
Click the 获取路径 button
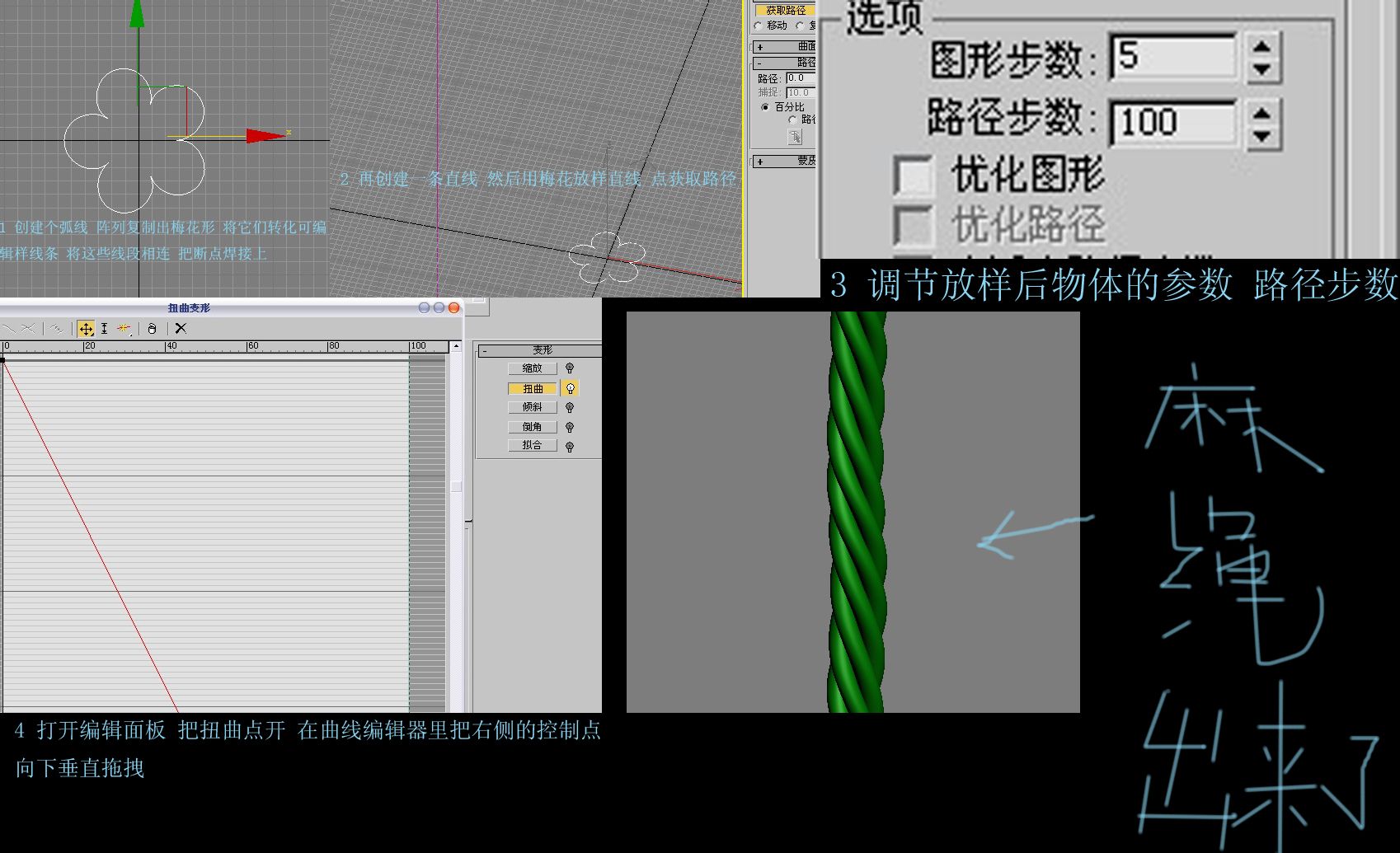pyautogui.click(x=785, y=10)
